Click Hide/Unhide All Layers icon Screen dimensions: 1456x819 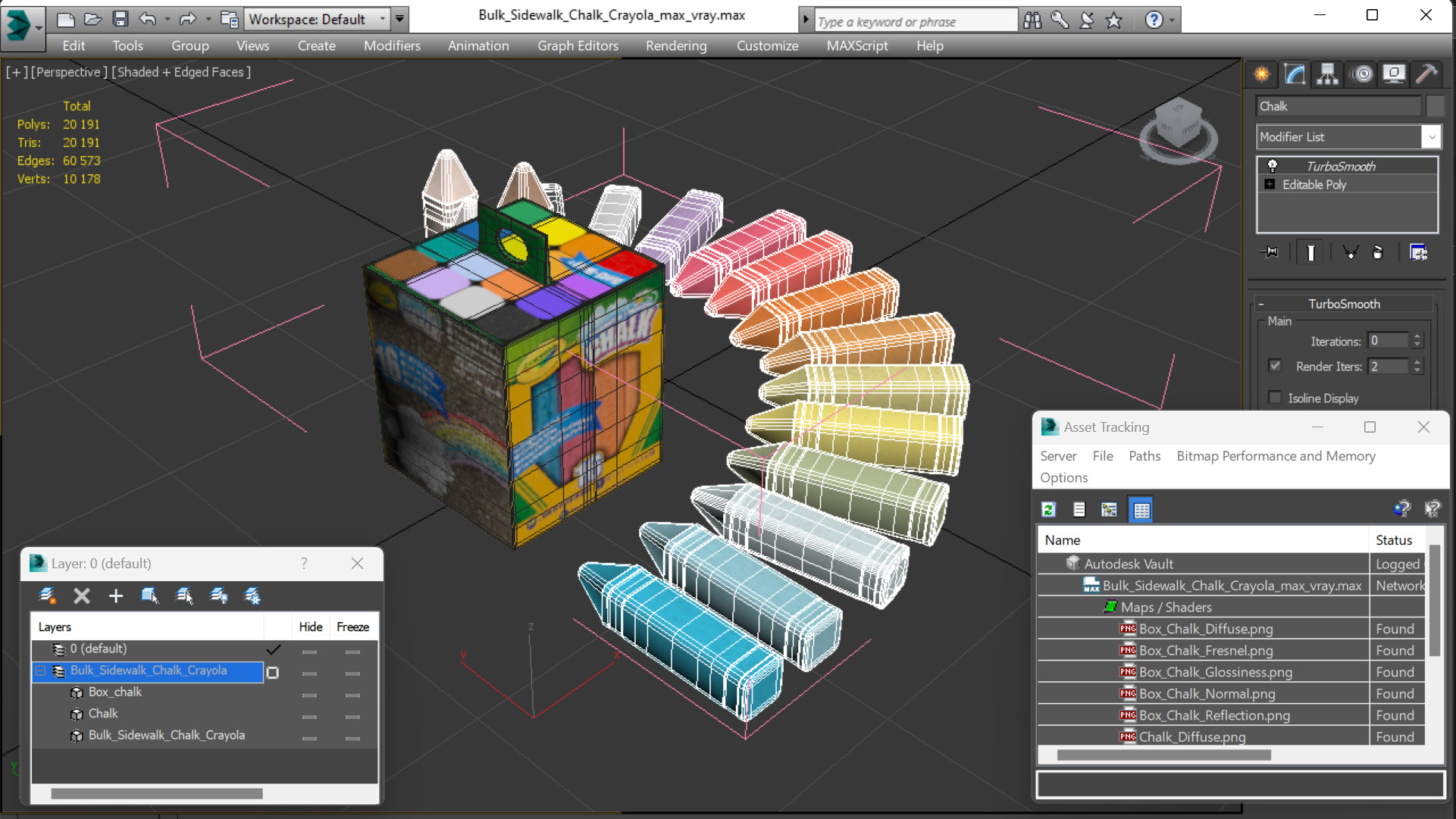219,596
